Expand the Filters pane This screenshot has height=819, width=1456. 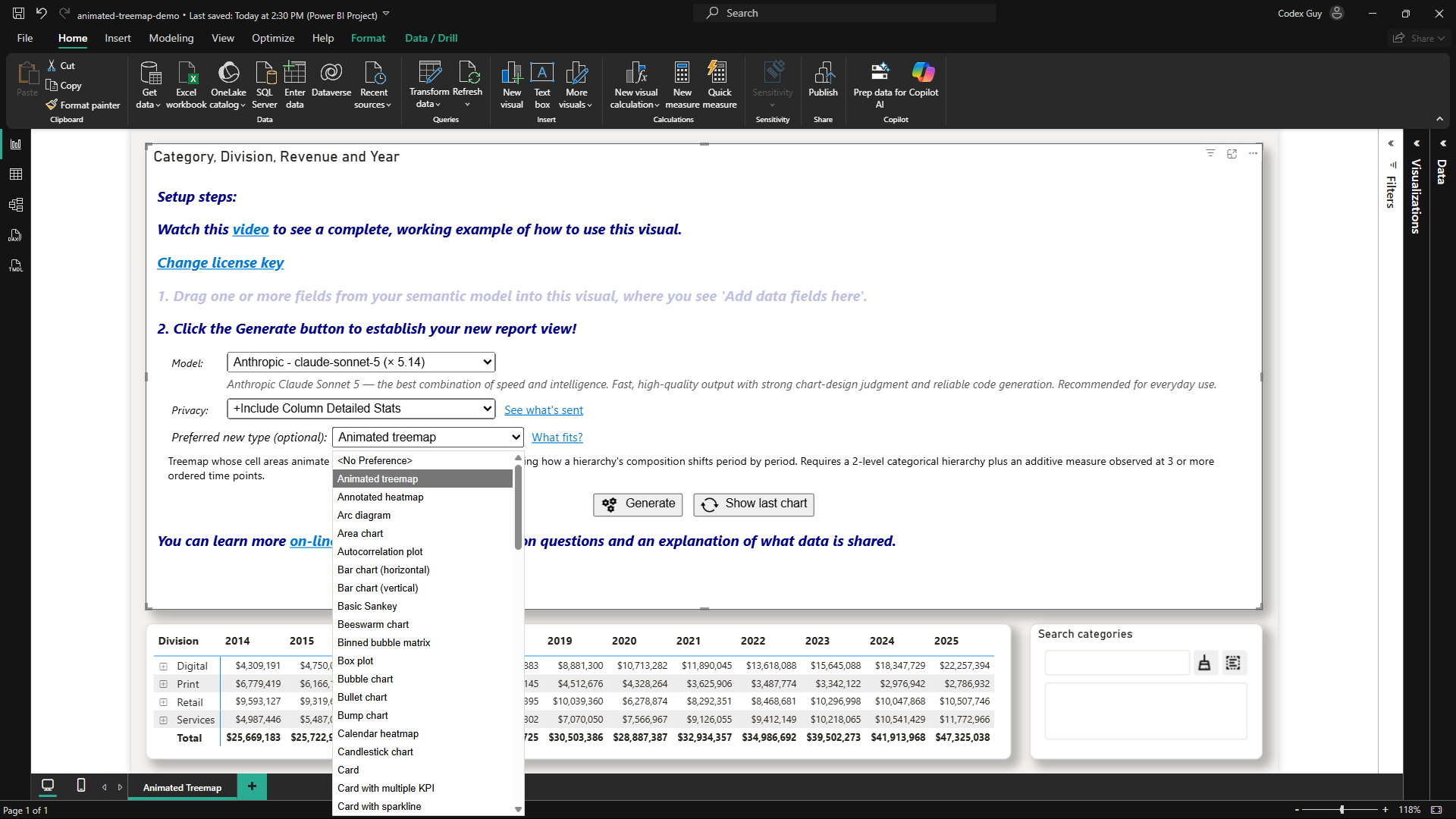(x=1391, y=143)
